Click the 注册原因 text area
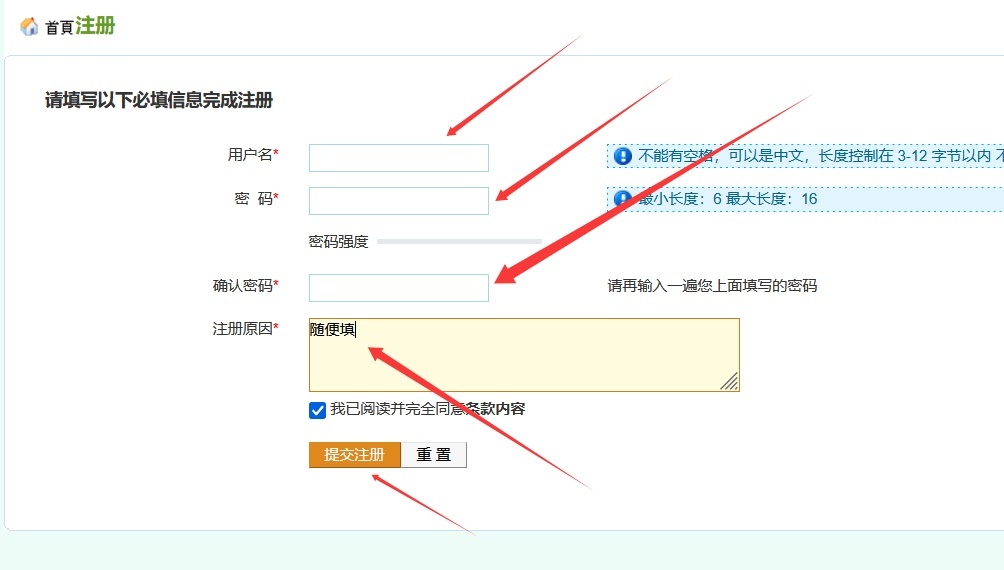The image size is (1004, 570). coord(523,355)
